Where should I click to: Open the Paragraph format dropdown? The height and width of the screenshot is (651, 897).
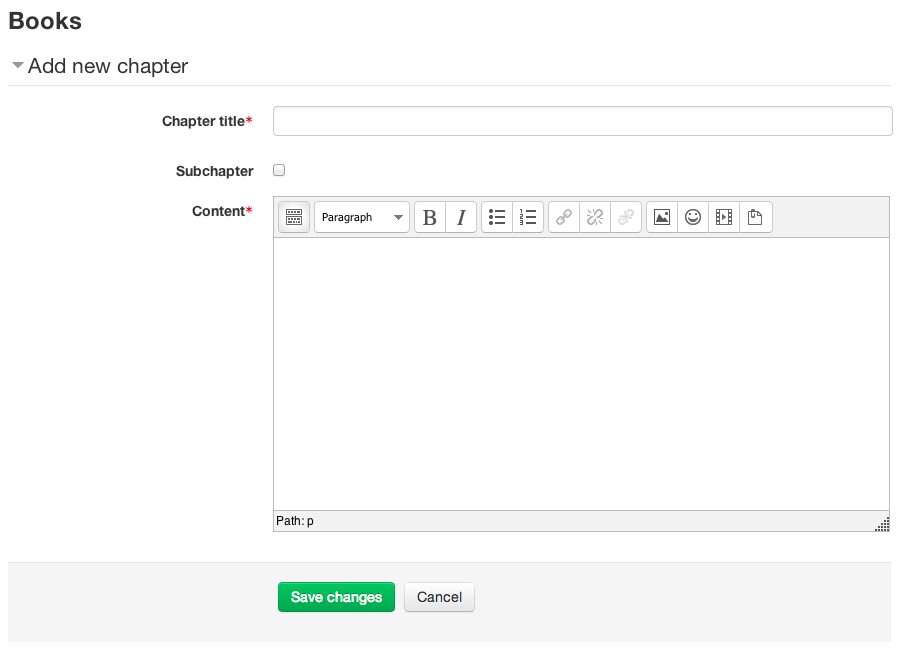(x=362, y=217)
